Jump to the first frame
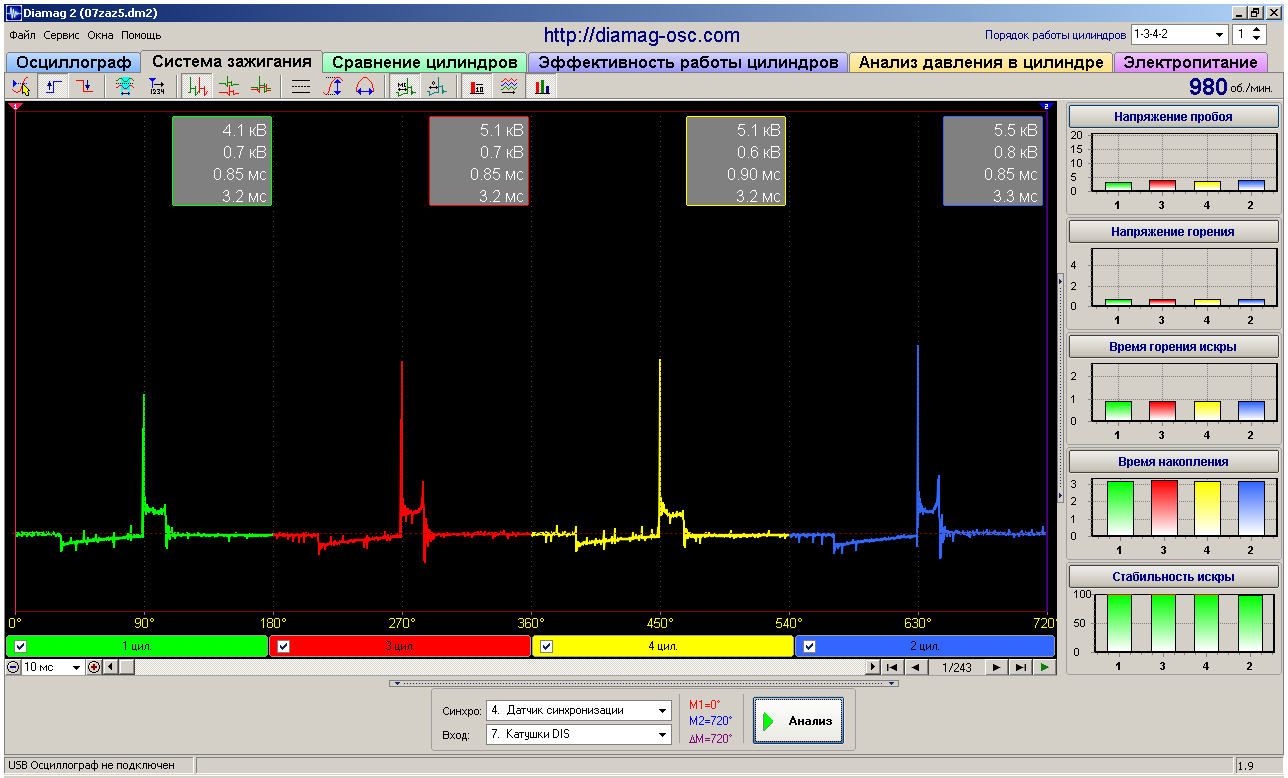Screen dimensions: 1288x778 coord(892,667)
